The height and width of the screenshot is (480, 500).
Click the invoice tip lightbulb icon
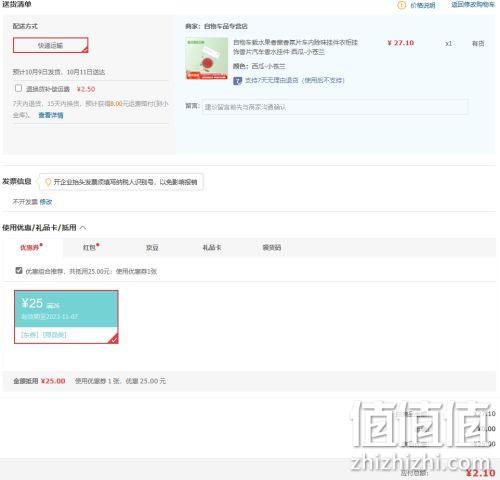pyautogui.click(x=48, y=182)
